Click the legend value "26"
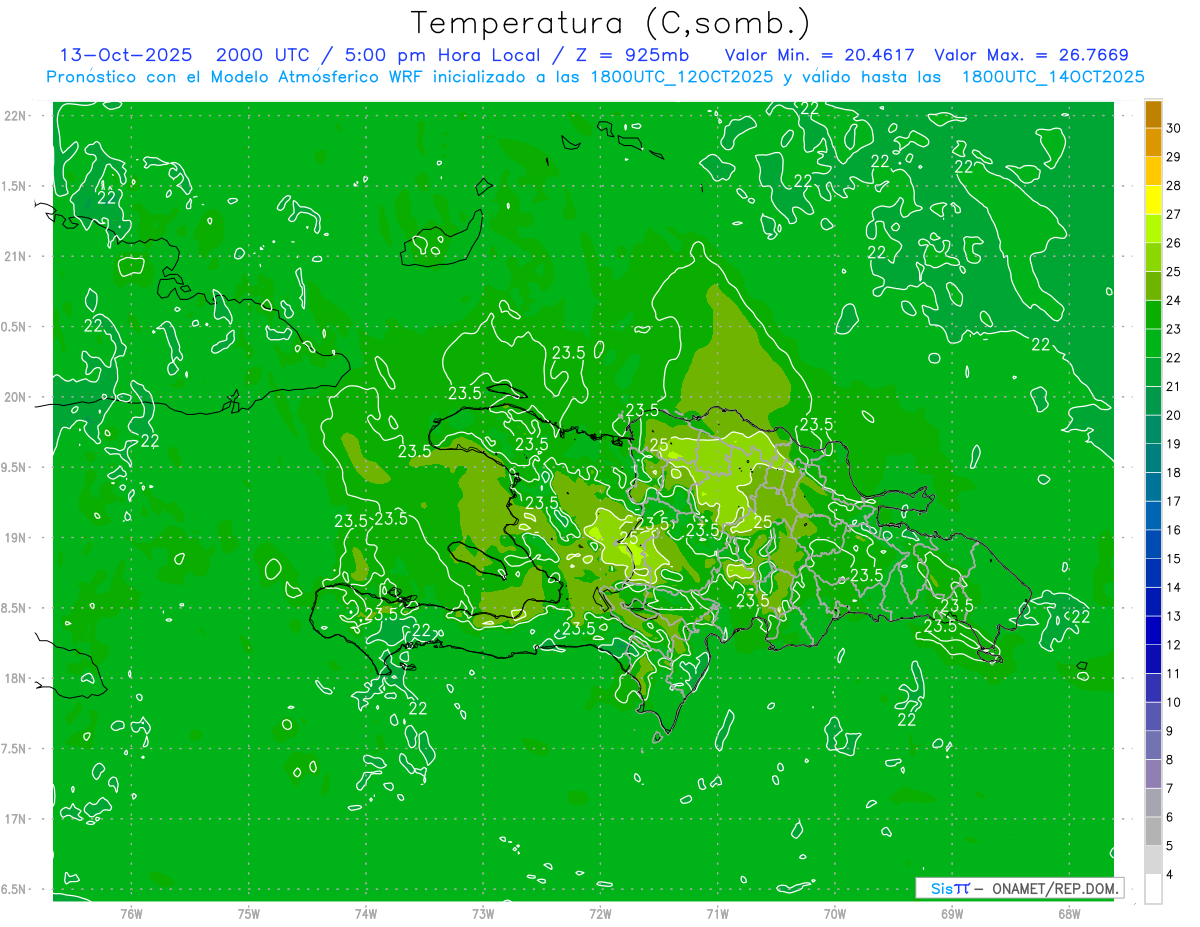Viewport: 1200px width, 927px height. click(x=1173, y=243)
